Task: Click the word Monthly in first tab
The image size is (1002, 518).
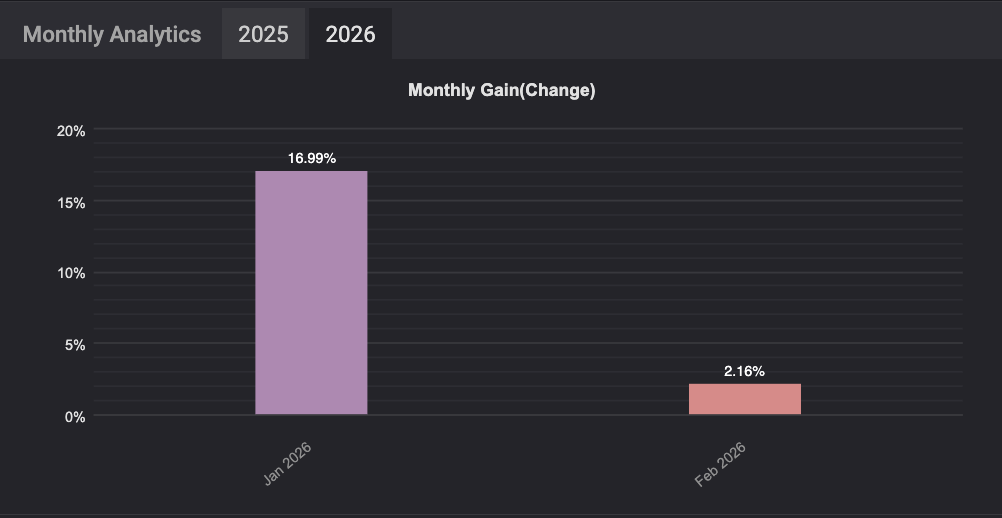Action: 63,34
